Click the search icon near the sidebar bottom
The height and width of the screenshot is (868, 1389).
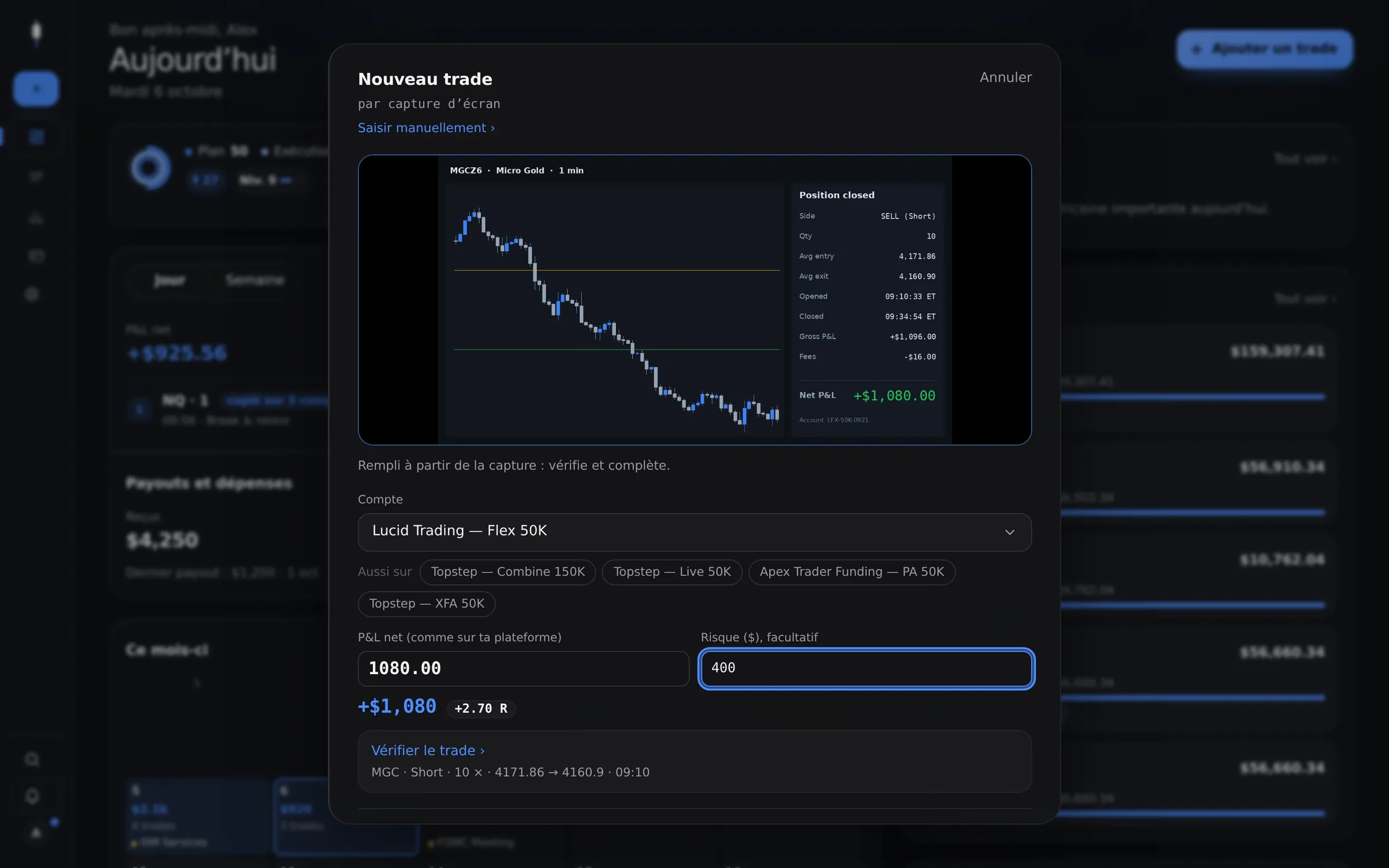pos(32,759)
